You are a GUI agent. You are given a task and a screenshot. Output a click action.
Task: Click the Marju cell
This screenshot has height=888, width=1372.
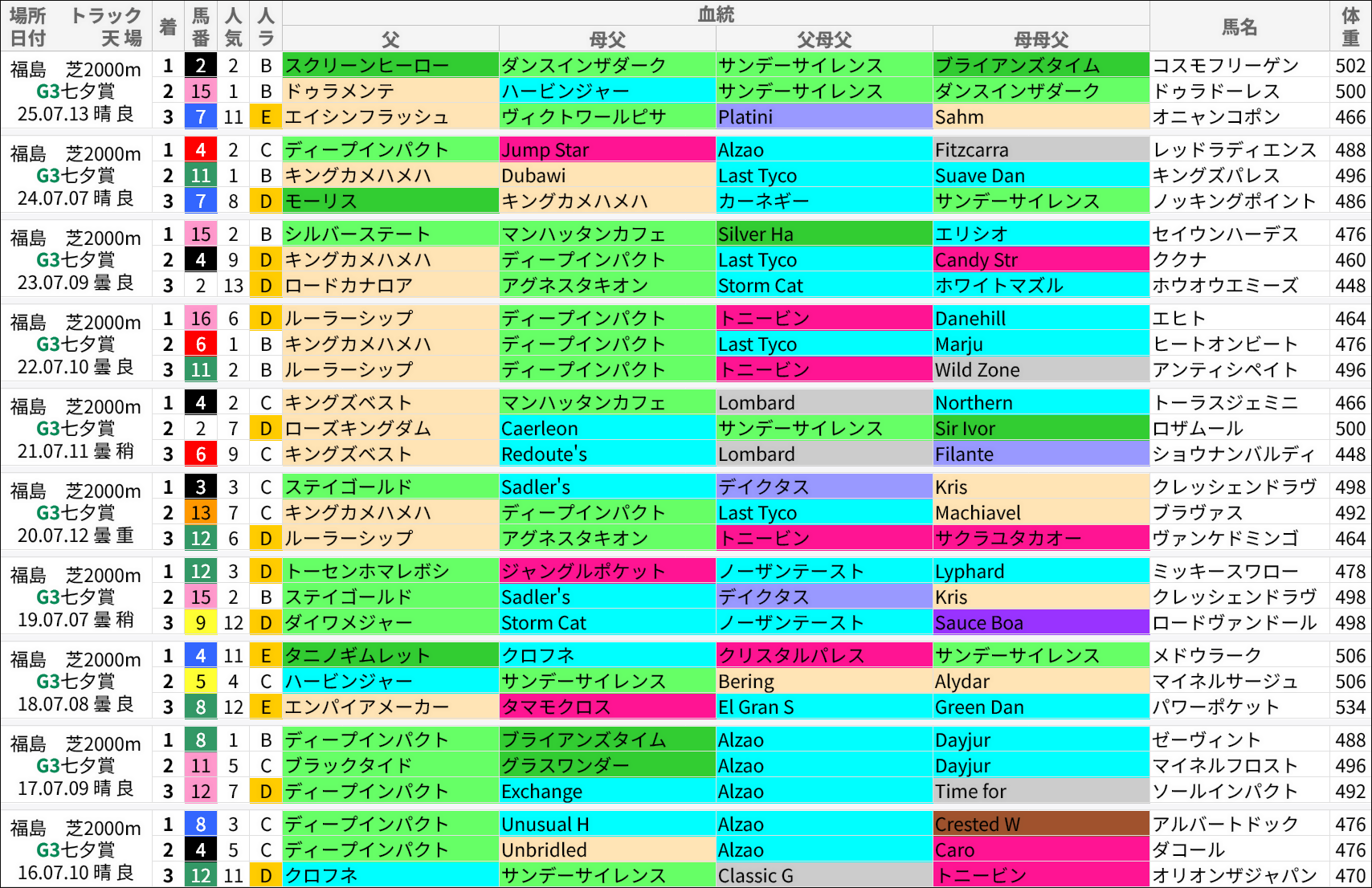point(1041,344)
